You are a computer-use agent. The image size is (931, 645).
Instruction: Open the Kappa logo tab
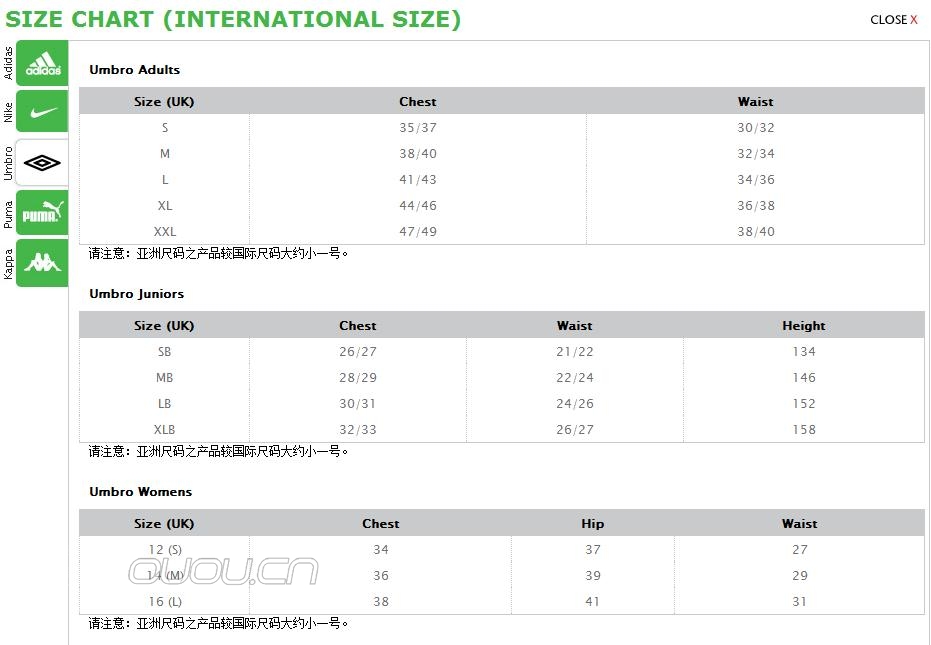click(43, 262)
